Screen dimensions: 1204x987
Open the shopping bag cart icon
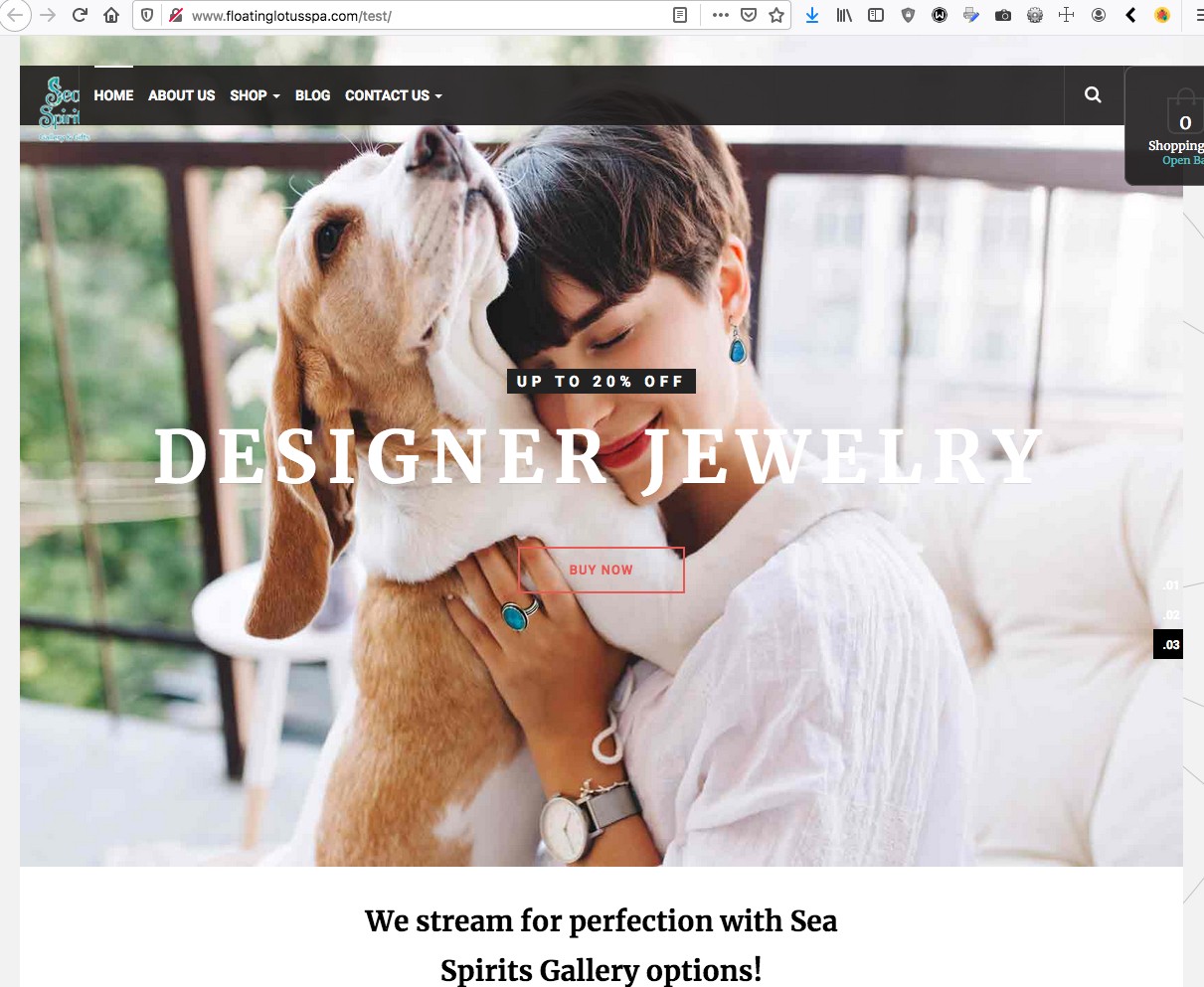(1184, 113)
